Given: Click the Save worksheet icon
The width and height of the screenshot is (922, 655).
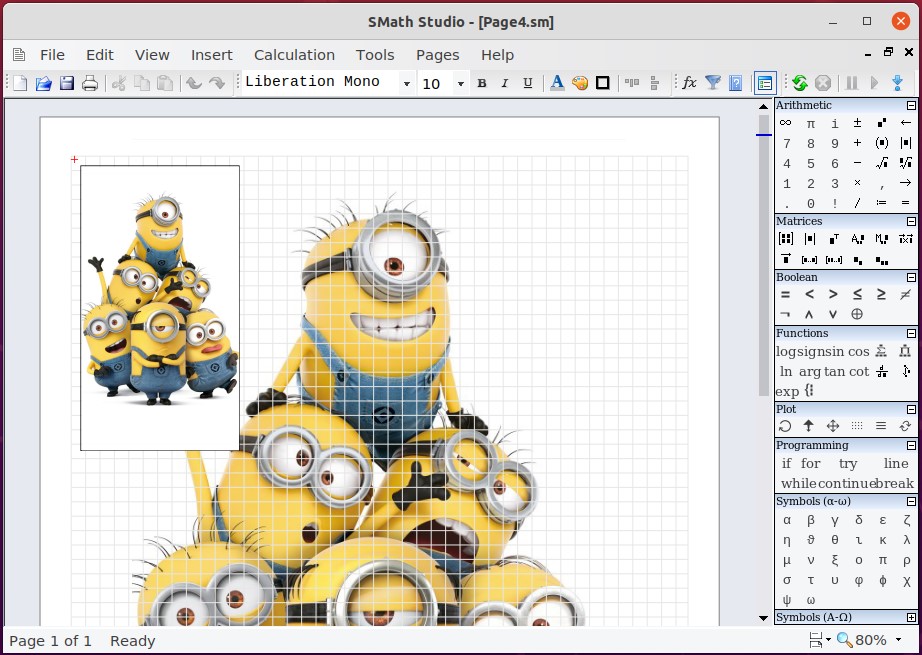Looking at the screenshot, I should (x=67, y=83).
